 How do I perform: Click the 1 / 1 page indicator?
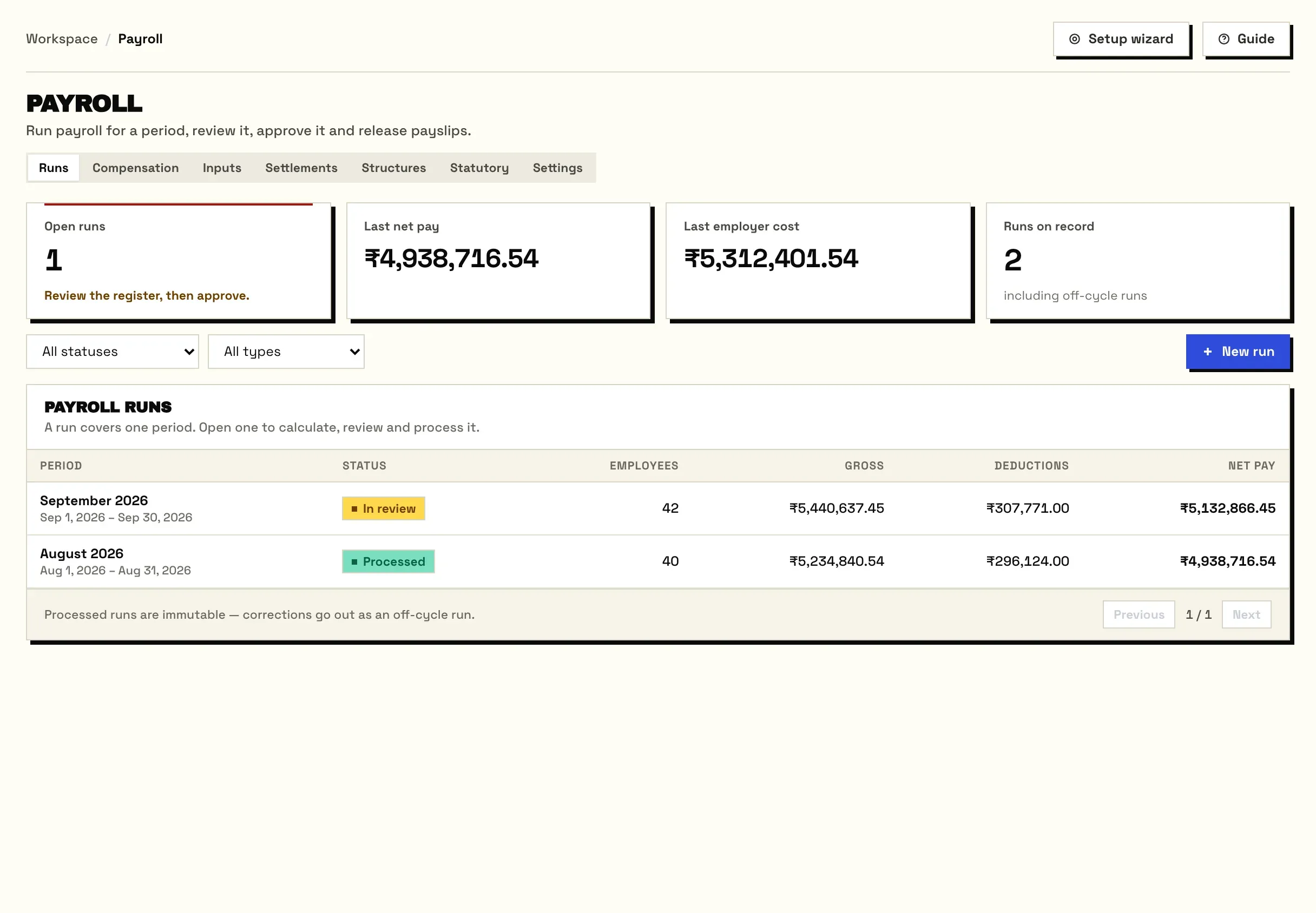tap(1199, 615)
